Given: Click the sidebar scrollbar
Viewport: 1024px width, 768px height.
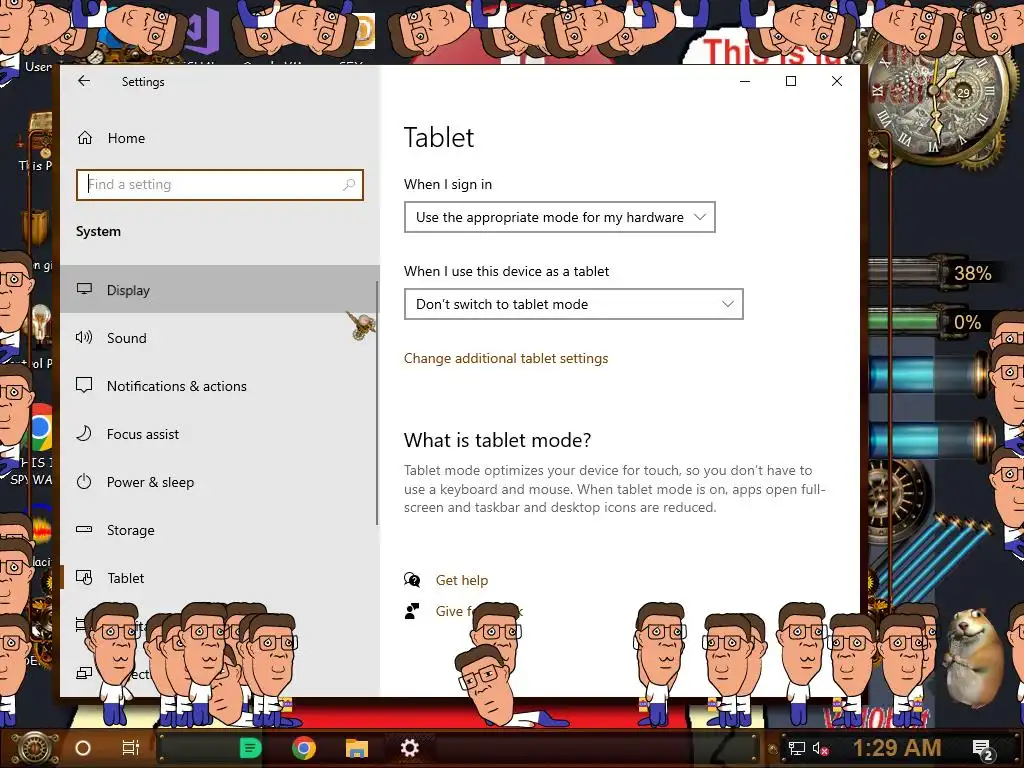Looking at the screenshot, I should pos(377,402).
